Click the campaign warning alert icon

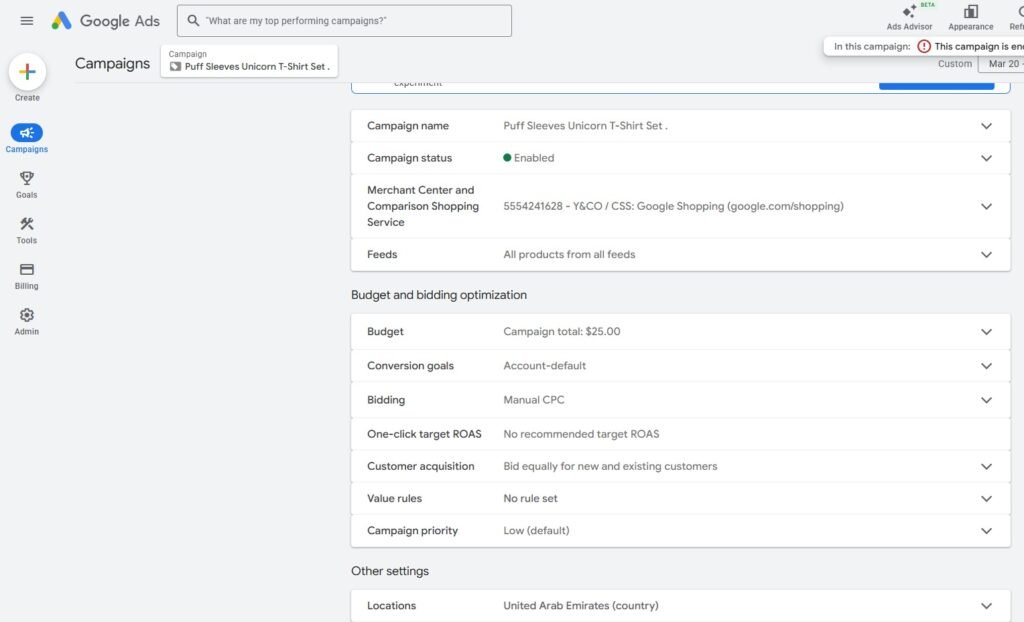click(923, 46)
